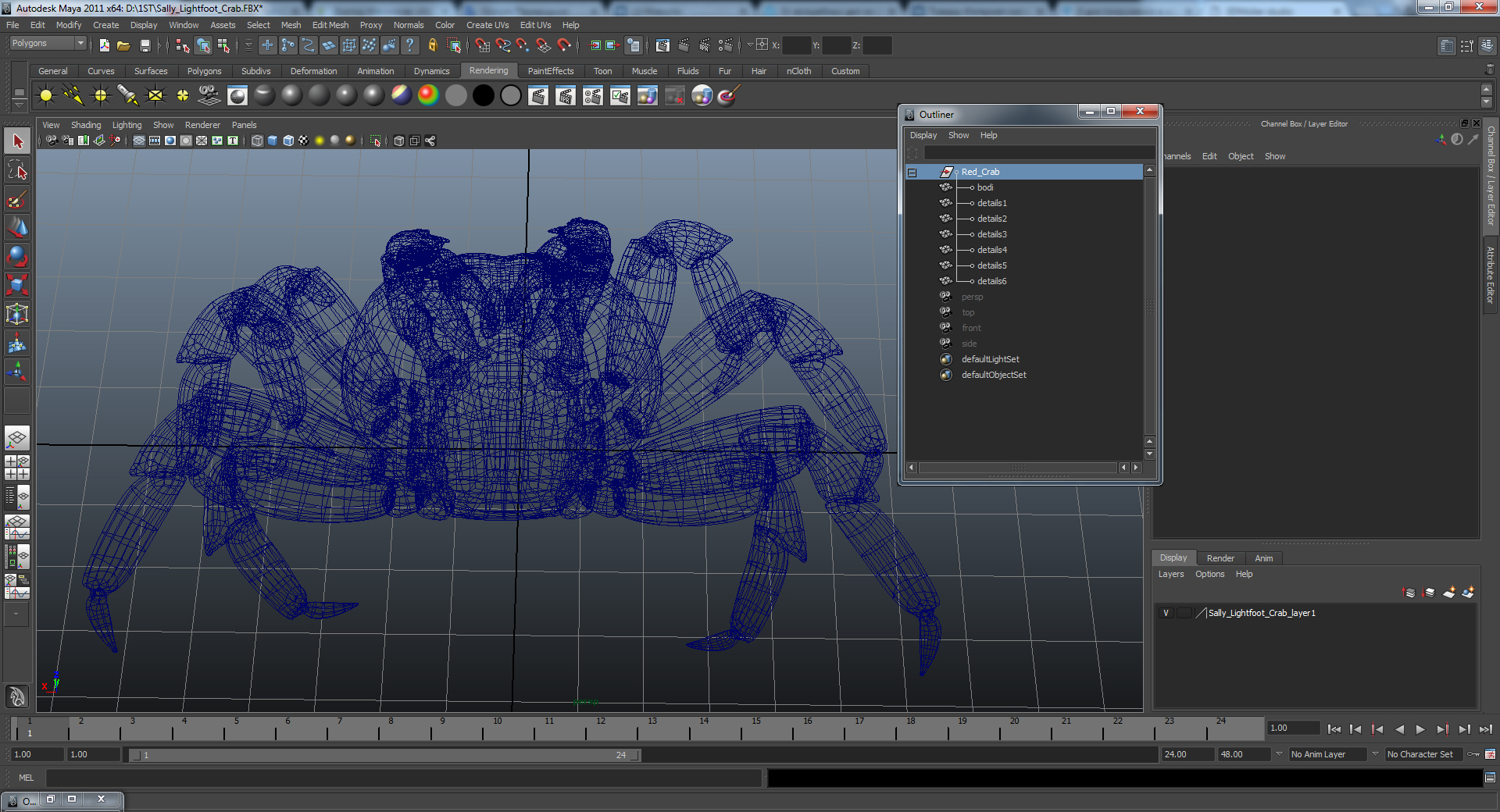The image size is (1500, 812).
Task: Assign the ramp shader colorful sphere icon
Action: pos(428,95)
